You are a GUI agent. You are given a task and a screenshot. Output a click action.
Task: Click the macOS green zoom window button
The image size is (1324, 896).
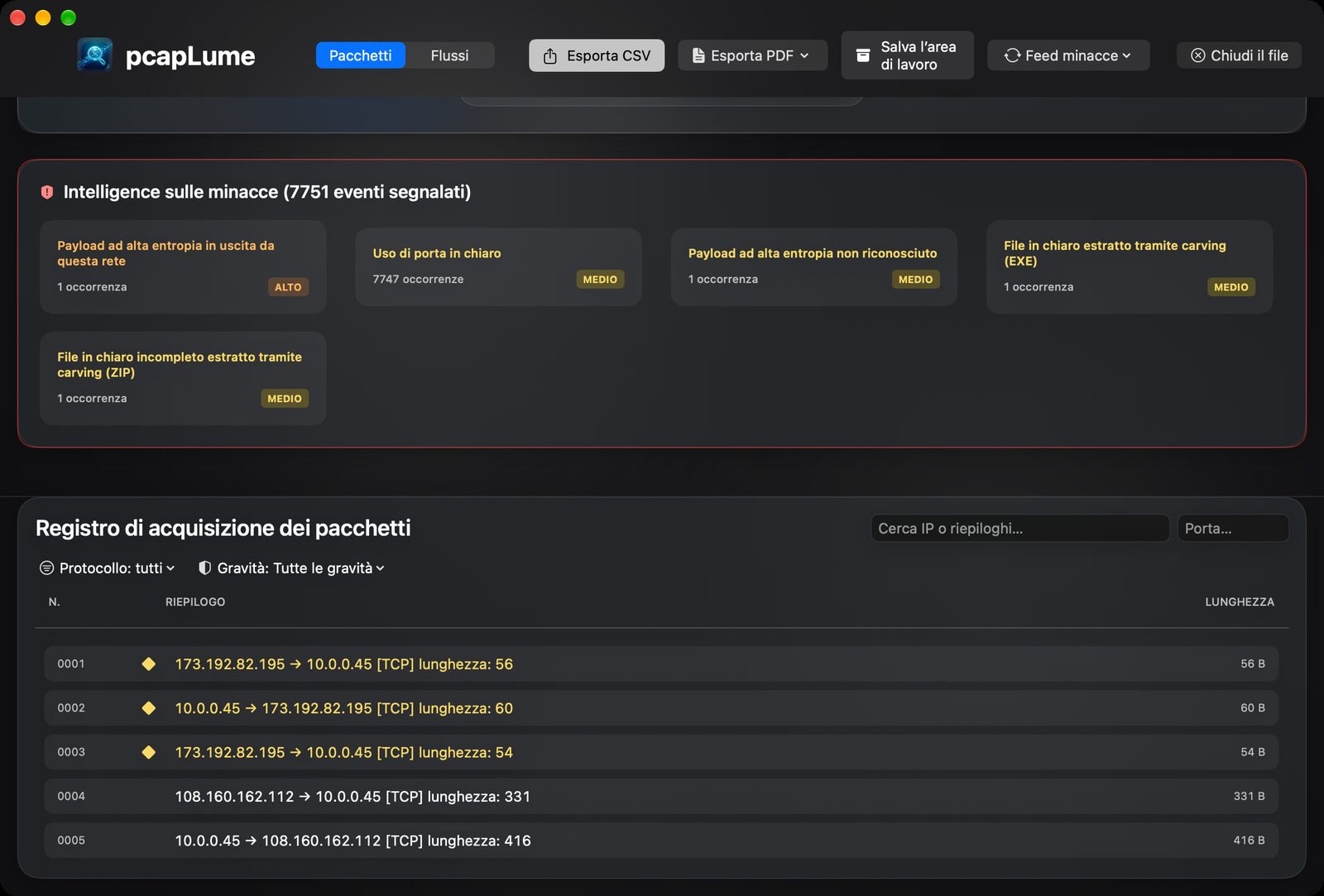click(x=69, y=17)
